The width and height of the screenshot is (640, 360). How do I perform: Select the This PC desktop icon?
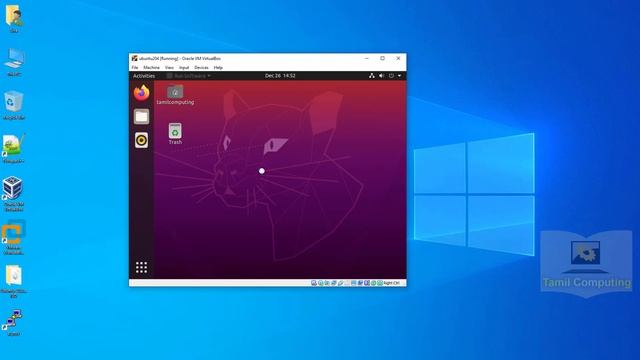pos(14,62)
